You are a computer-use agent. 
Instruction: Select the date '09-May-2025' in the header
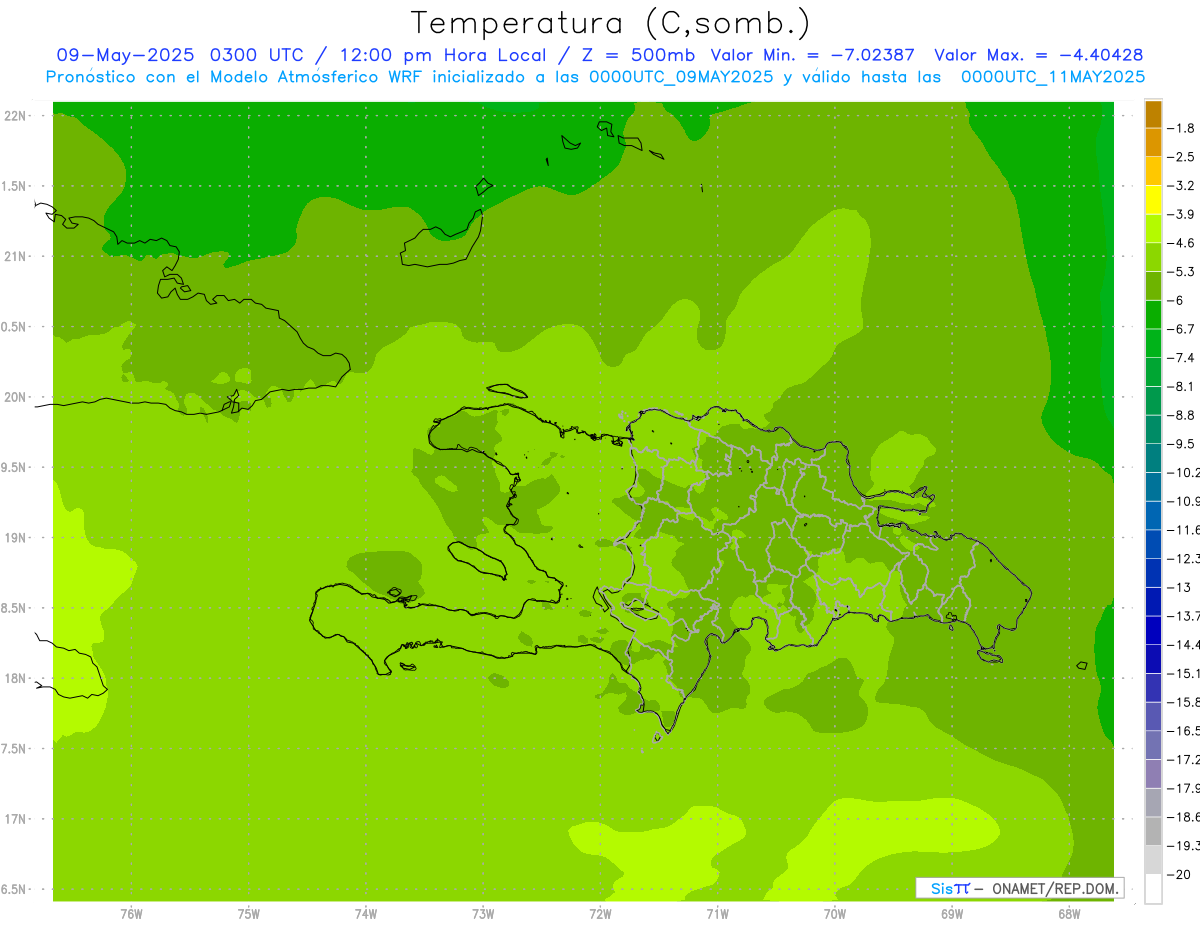pyautogui.click(x=126, y=55)
